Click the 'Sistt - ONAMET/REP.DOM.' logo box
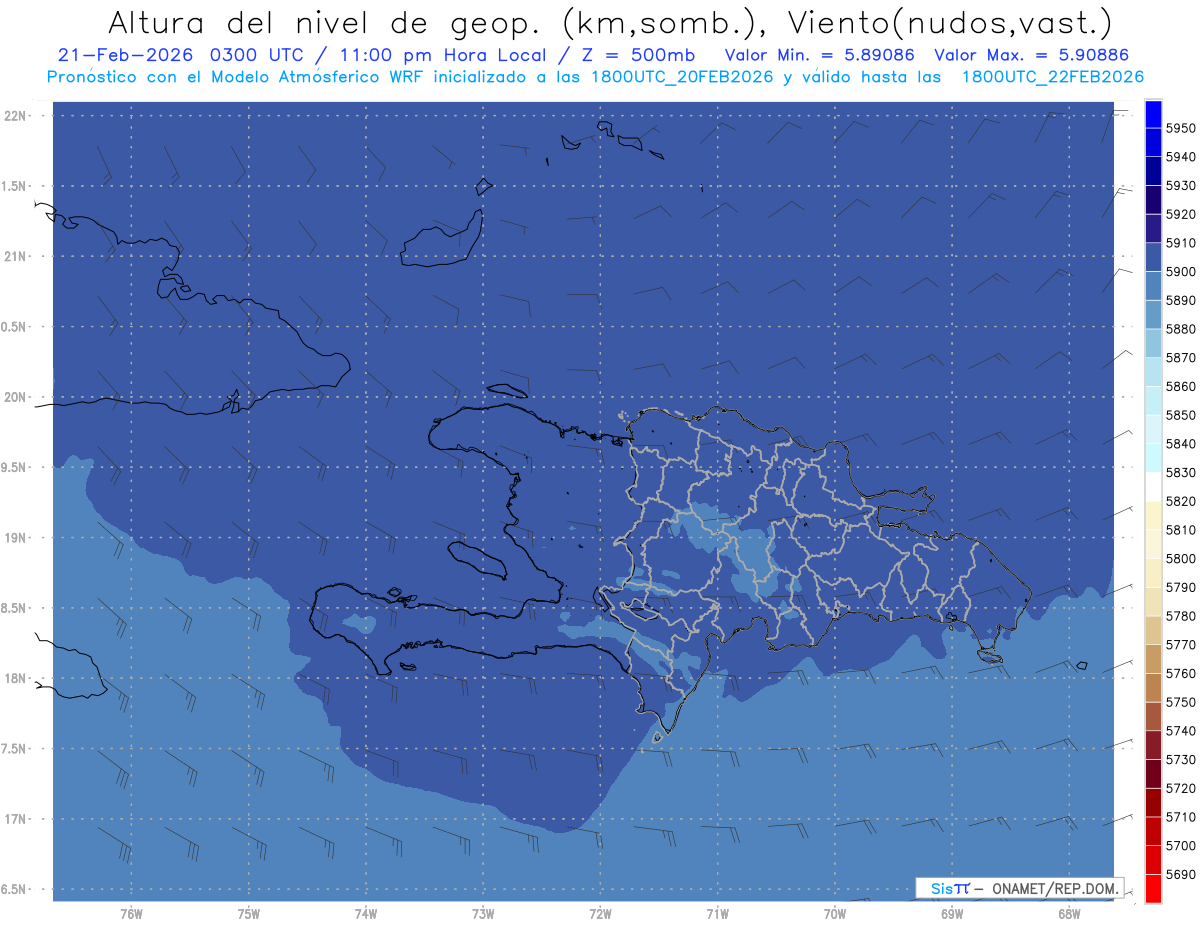The width and height of the screenshot is (1200, 927). point(1018,887)
